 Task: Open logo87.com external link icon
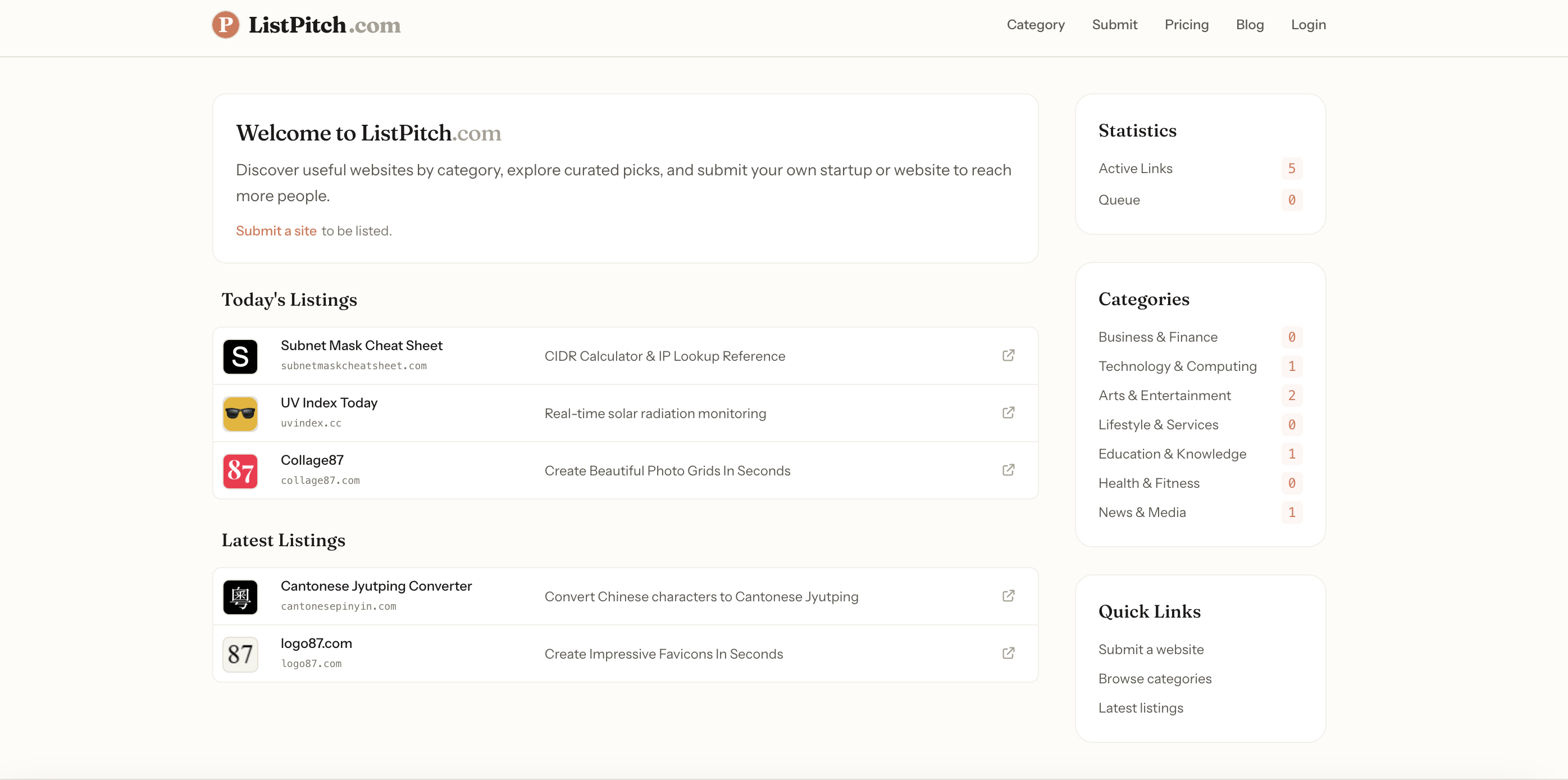point(1008,654)
